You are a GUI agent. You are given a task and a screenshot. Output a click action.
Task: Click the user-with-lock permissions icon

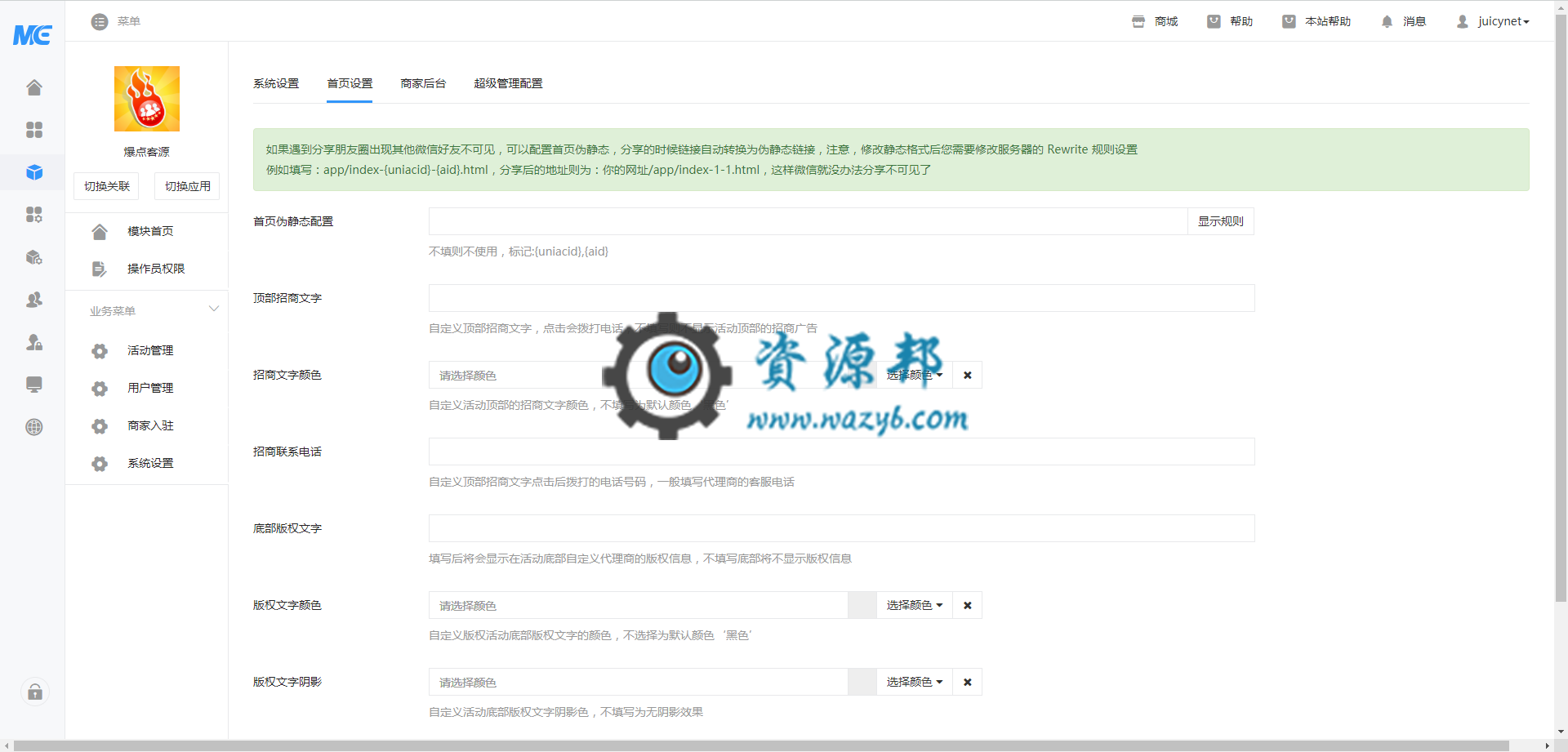click(34, 342)
